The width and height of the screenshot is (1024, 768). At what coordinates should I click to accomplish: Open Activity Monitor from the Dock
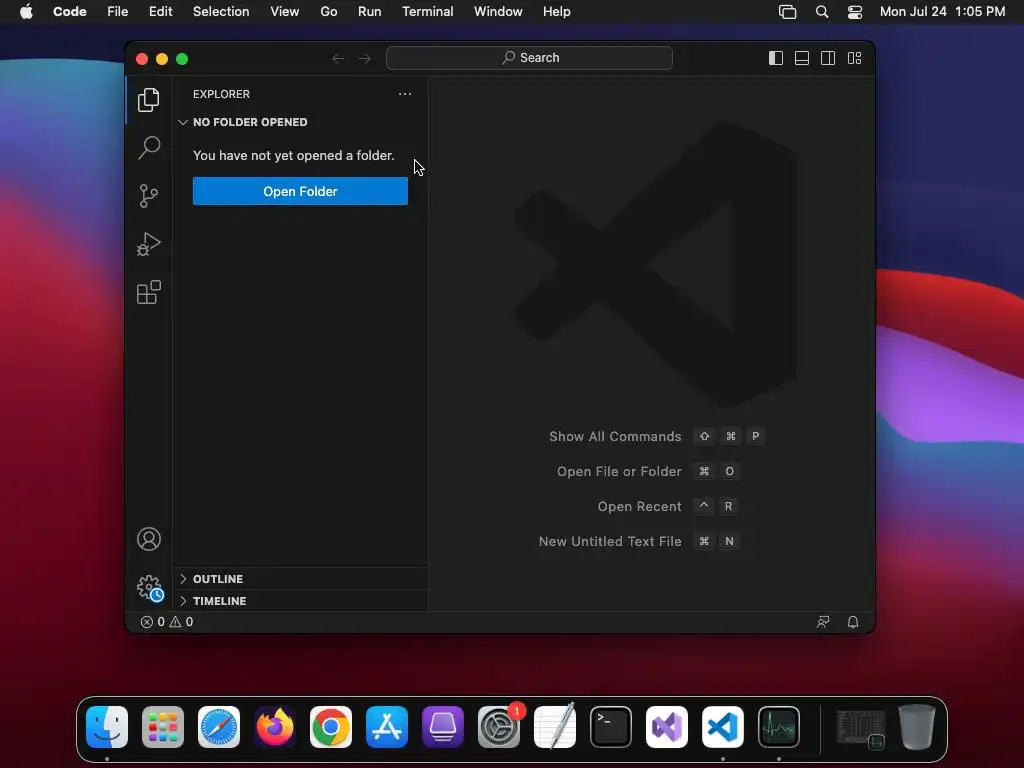[778, 727]
